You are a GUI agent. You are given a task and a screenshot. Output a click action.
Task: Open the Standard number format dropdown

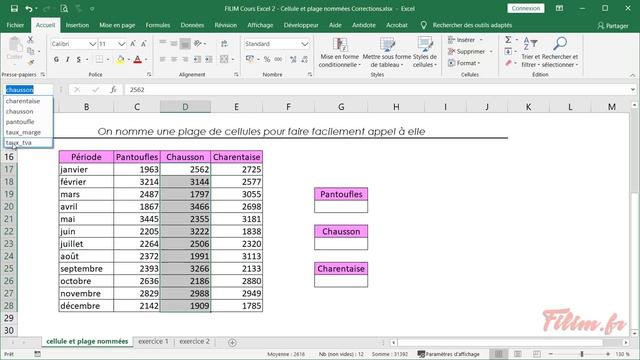(x=304, y=44)
